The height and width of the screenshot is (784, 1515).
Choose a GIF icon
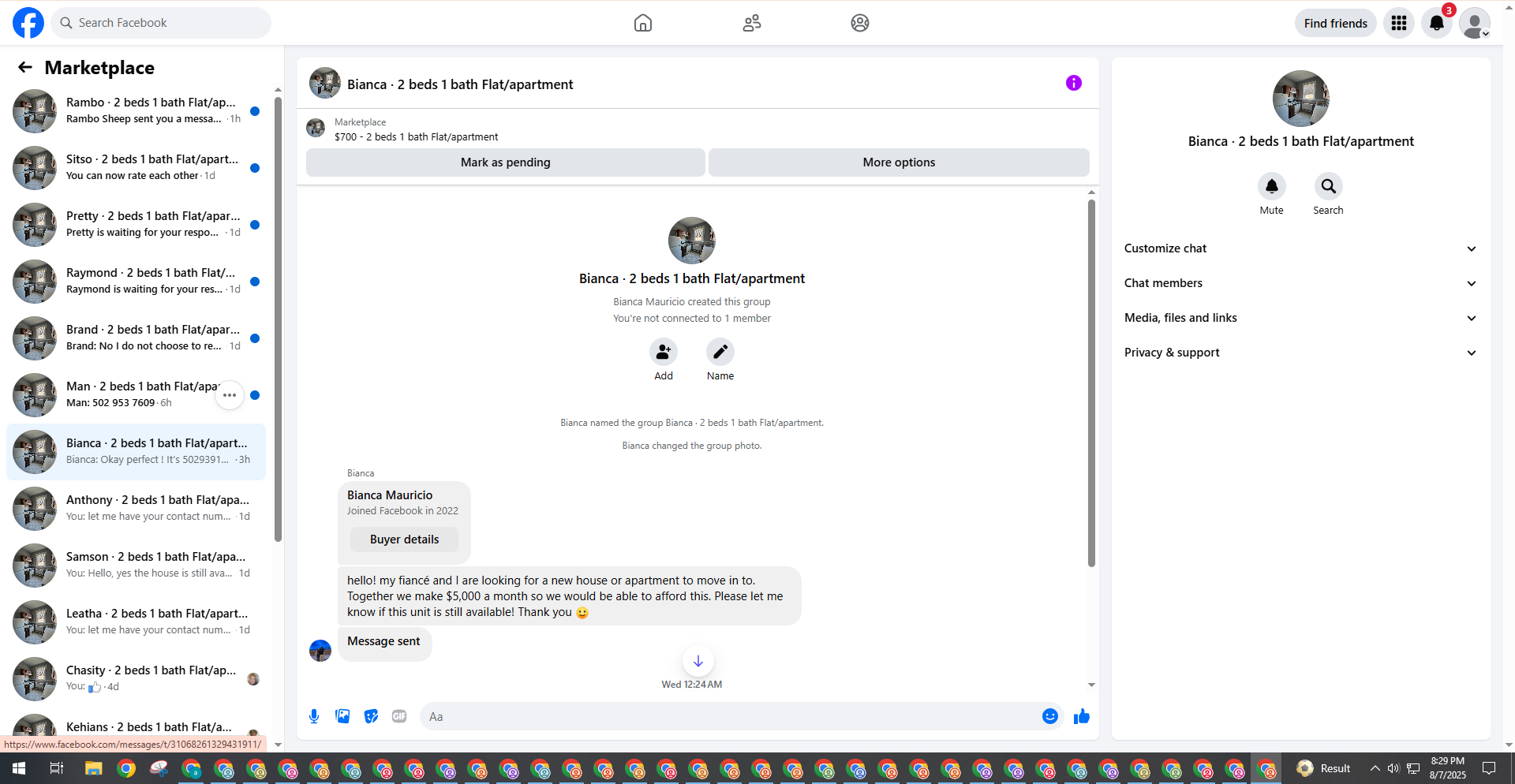pos(399,716)
